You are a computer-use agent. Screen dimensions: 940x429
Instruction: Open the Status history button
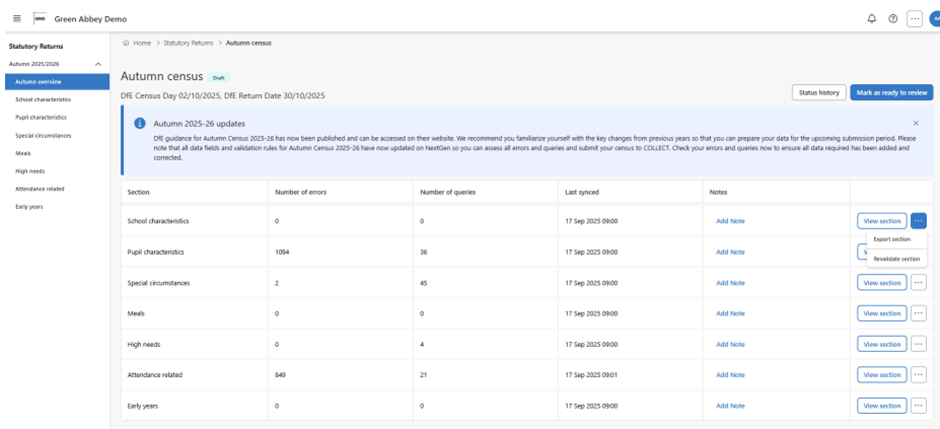coord(818,92)
